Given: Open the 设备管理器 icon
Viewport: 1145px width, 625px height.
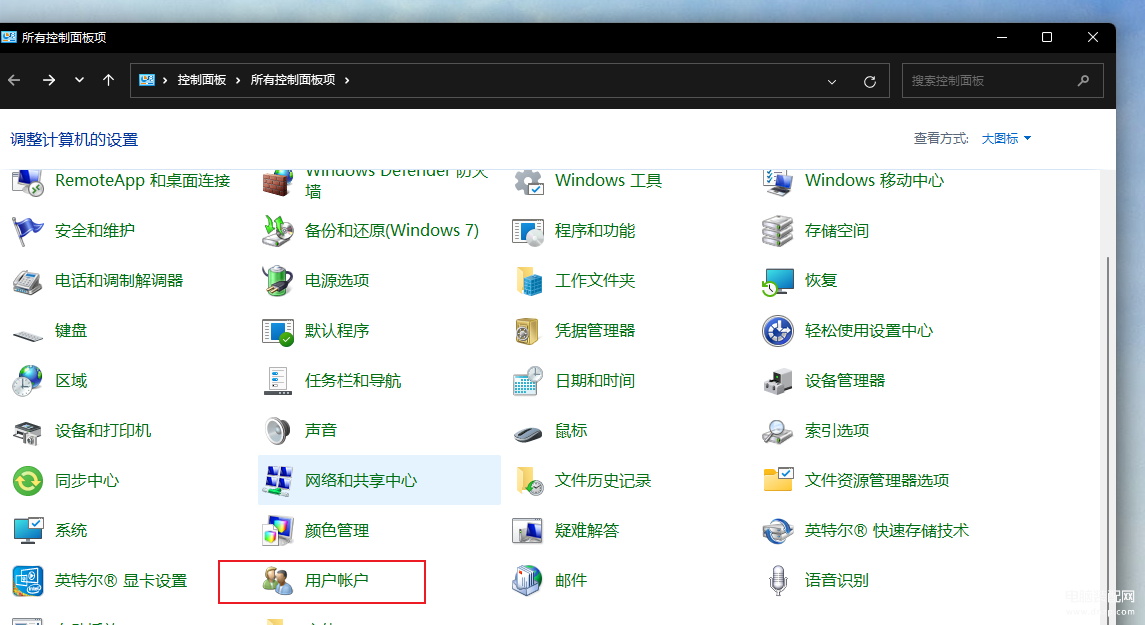Looking at the screenshot, I should point(777,380).
